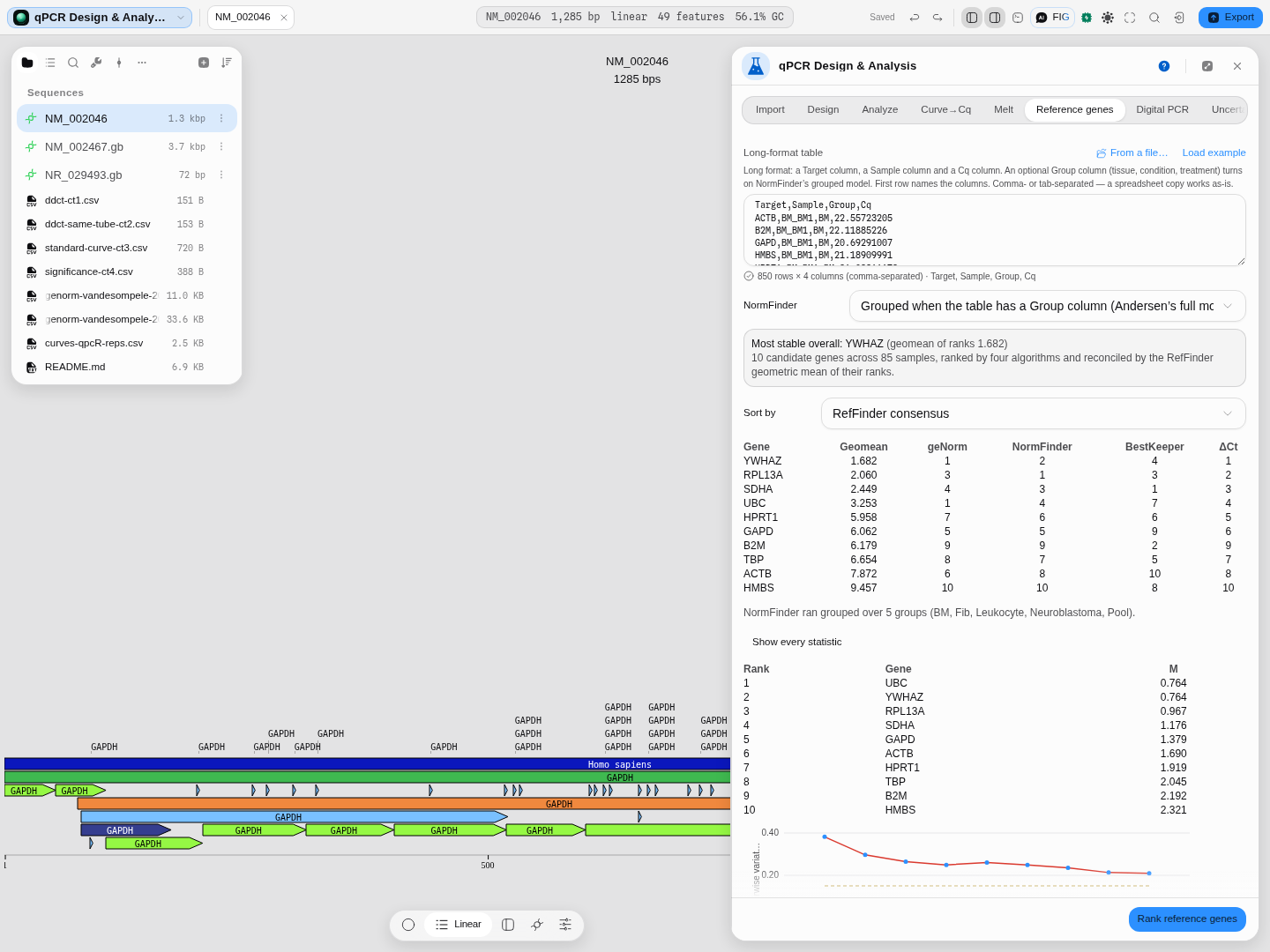This screenshot has width=1270, height=952.
Task: Click the sign-in door icon
Action: click(x=1179, y=18)
